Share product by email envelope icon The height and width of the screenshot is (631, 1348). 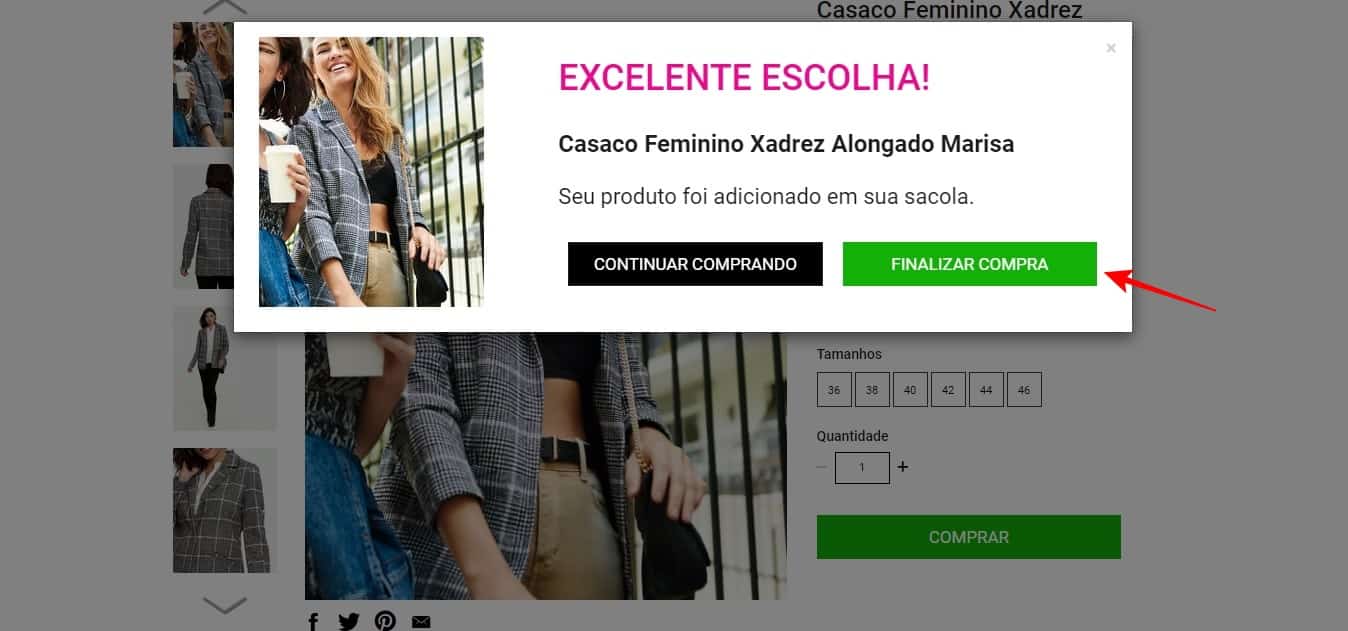(x=421, y=622)
